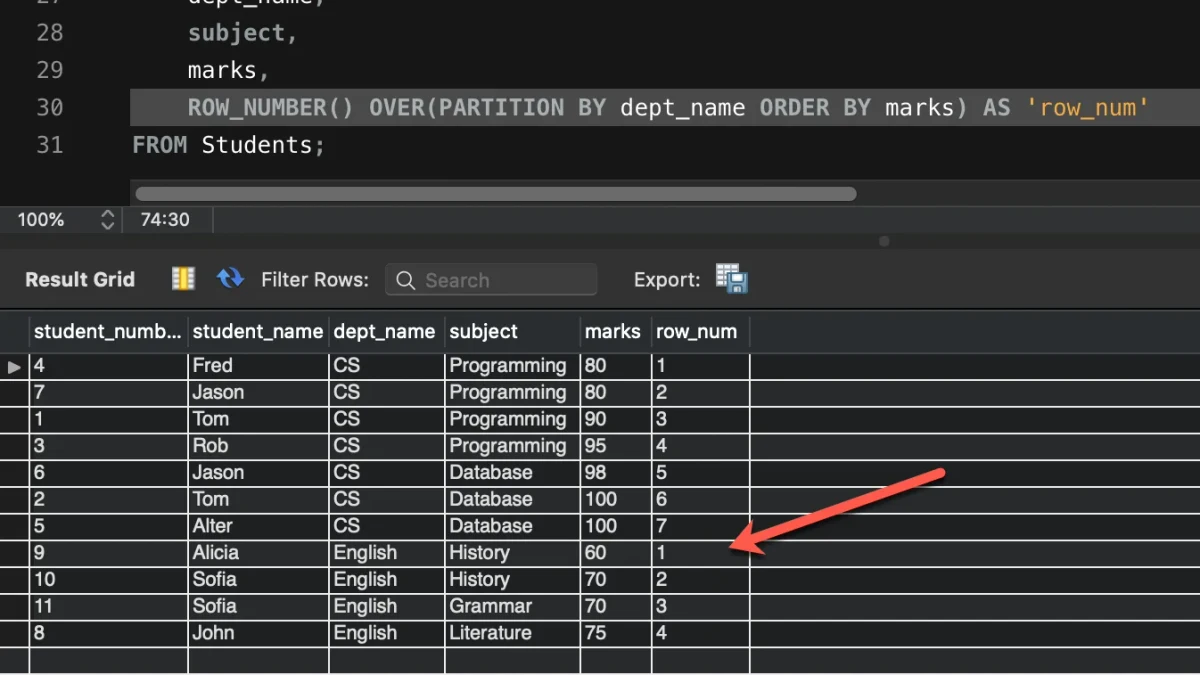Sort by subject column header
The height and width of the screenshot is (675, 1200).
pyautogui.click(x=511, y=331)
